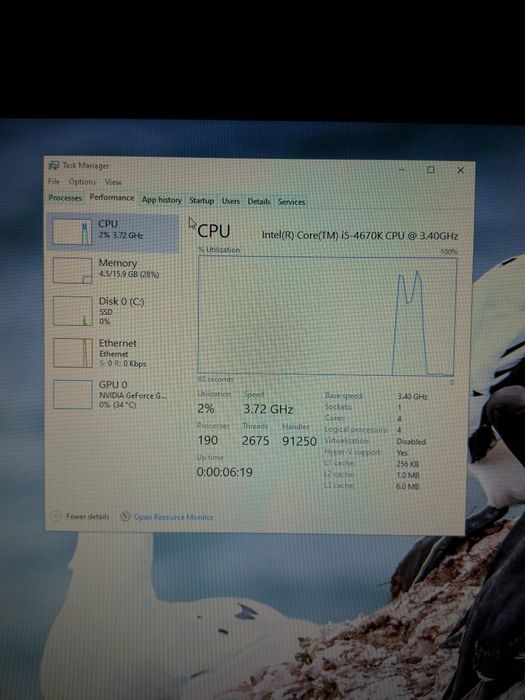Click the Memory 4.5/15.9 GB (28%) text
Image resolution: width=525 pixels, height=700 pixels.
(x=129, y=275)
